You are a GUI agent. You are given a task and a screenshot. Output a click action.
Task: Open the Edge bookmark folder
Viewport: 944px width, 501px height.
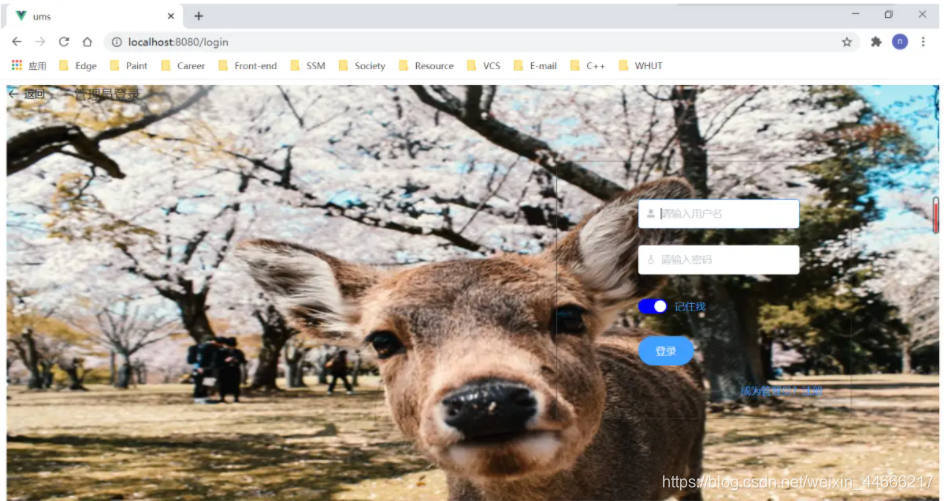point(78,66)
